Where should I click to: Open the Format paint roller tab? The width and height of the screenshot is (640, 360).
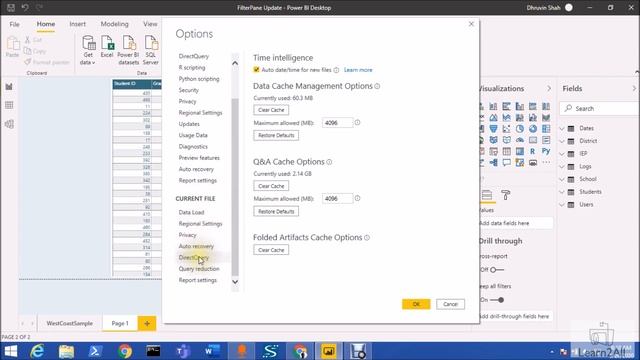click(x=505, y=195)
